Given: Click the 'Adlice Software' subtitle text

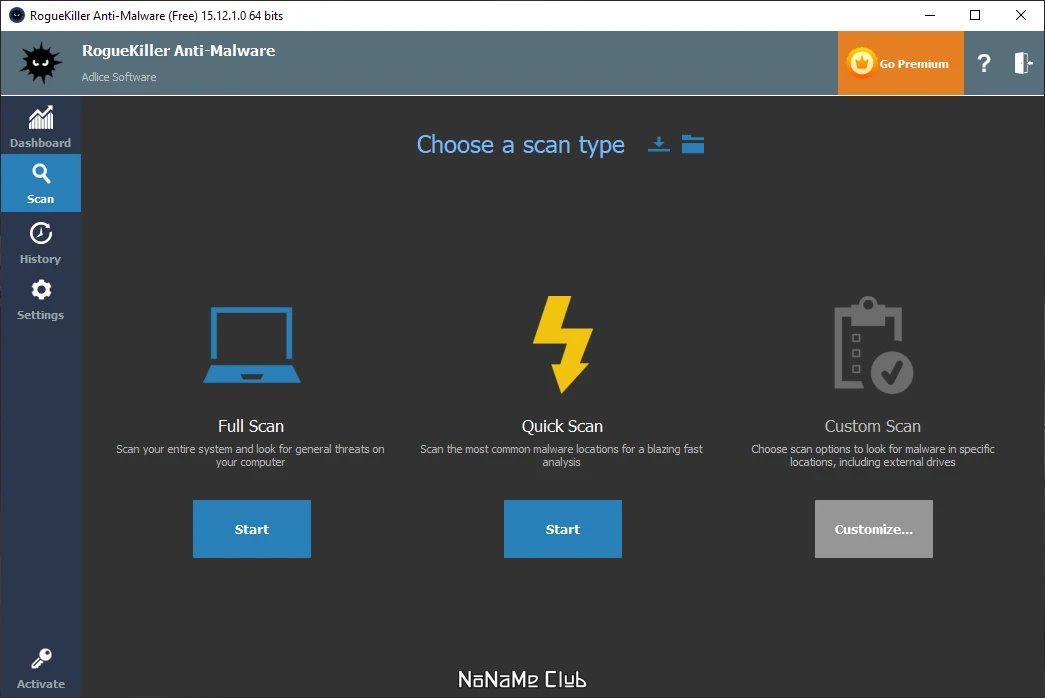Looking at the screenshot, I should point(119,77).
